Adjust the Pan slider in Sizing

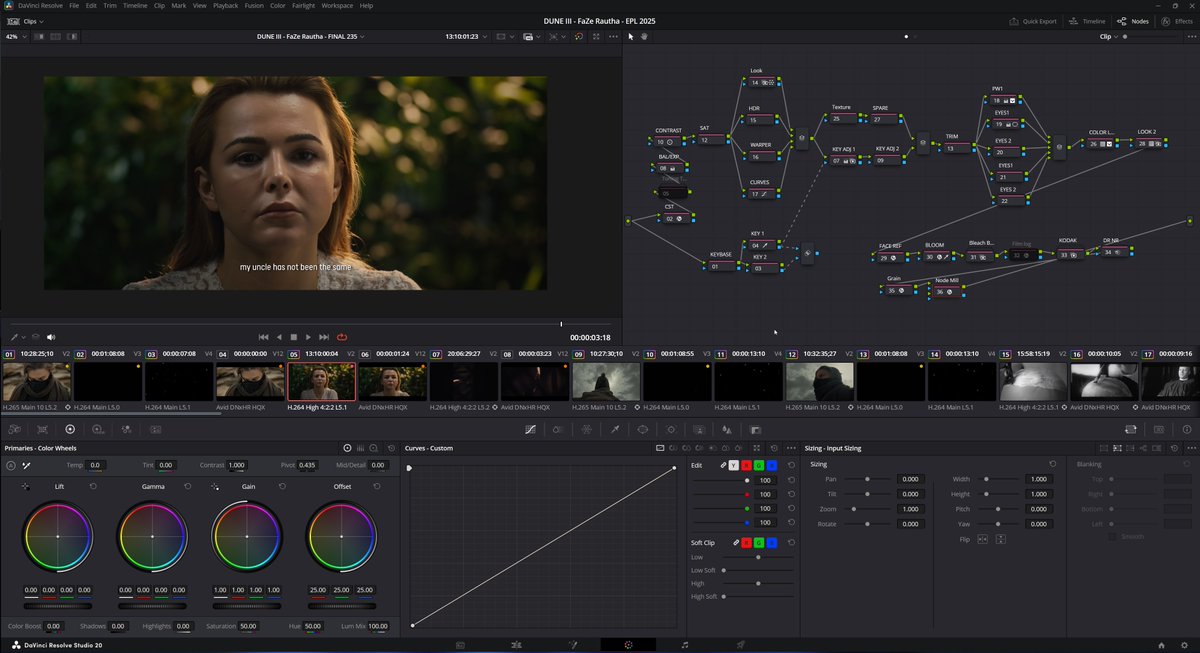[867, 479]
